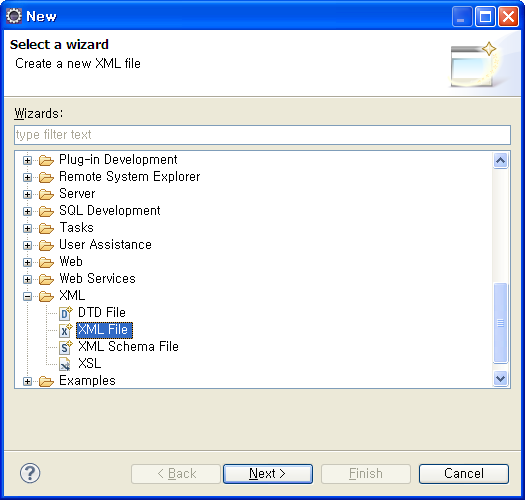Click the Examples folder icon

tap(46, 381)
